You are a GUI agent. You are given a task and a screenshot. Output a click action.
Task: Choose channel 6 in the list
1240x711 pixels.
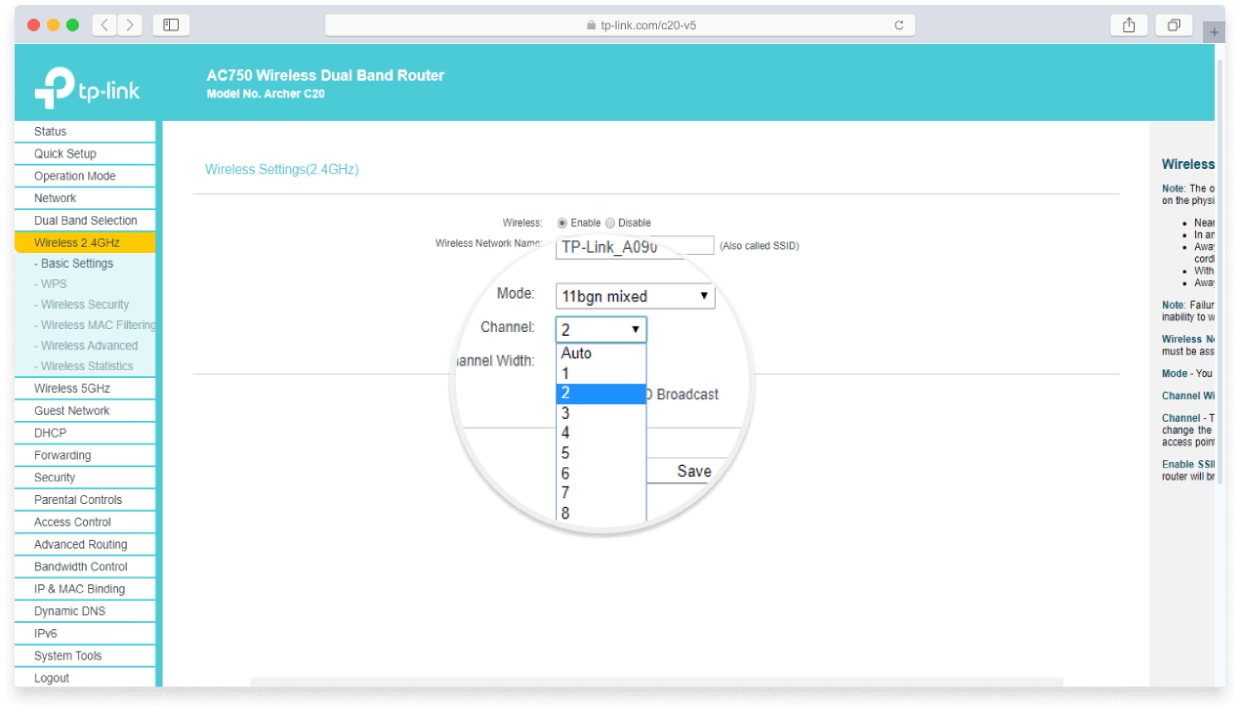[x=601, y=474]
